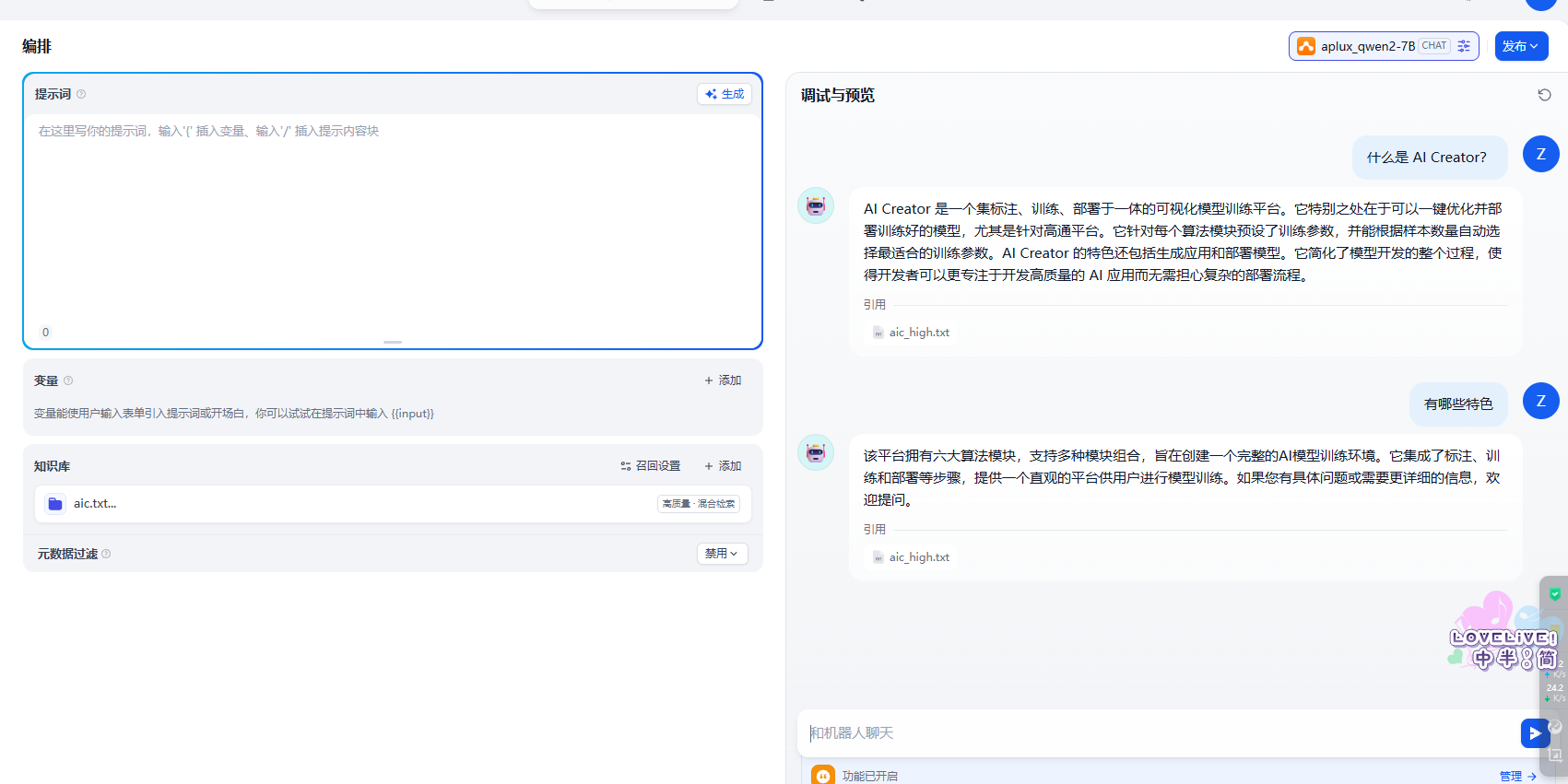The width and height of the screenshot is (1568, 784).
Task: Click the help icon beside 元数据过滤
Action: (x=106, y=554)
